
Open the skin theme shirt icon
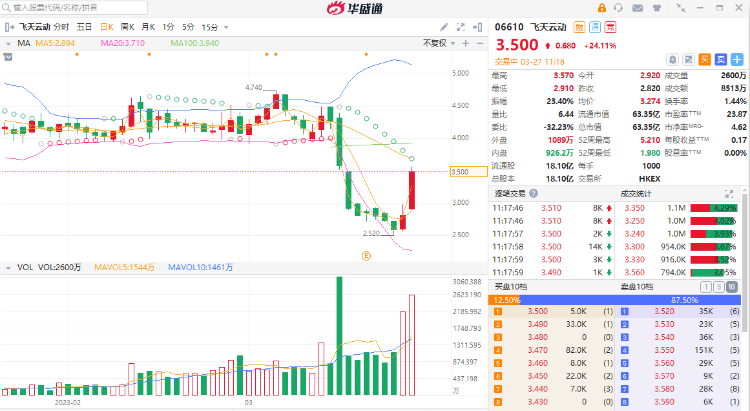(x=657, y=8)
